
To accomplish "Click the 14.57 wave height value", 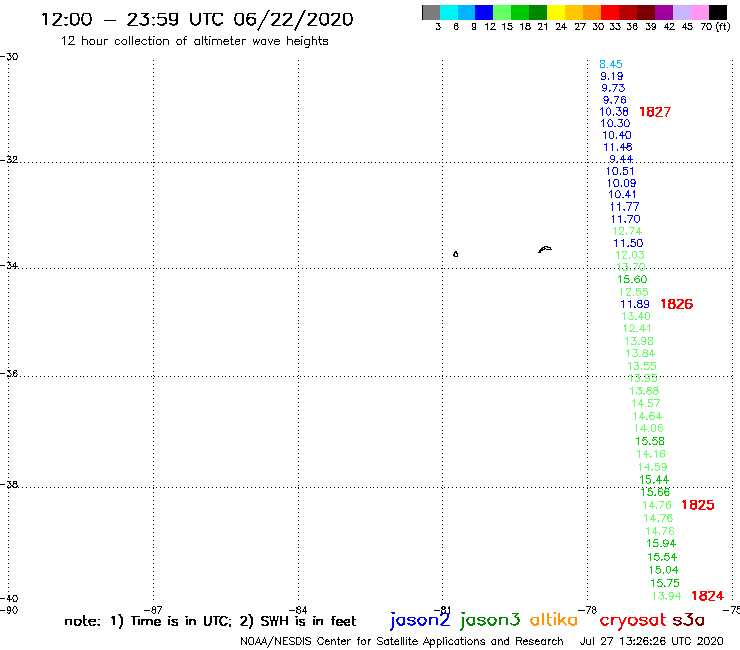I will point(646,404).
